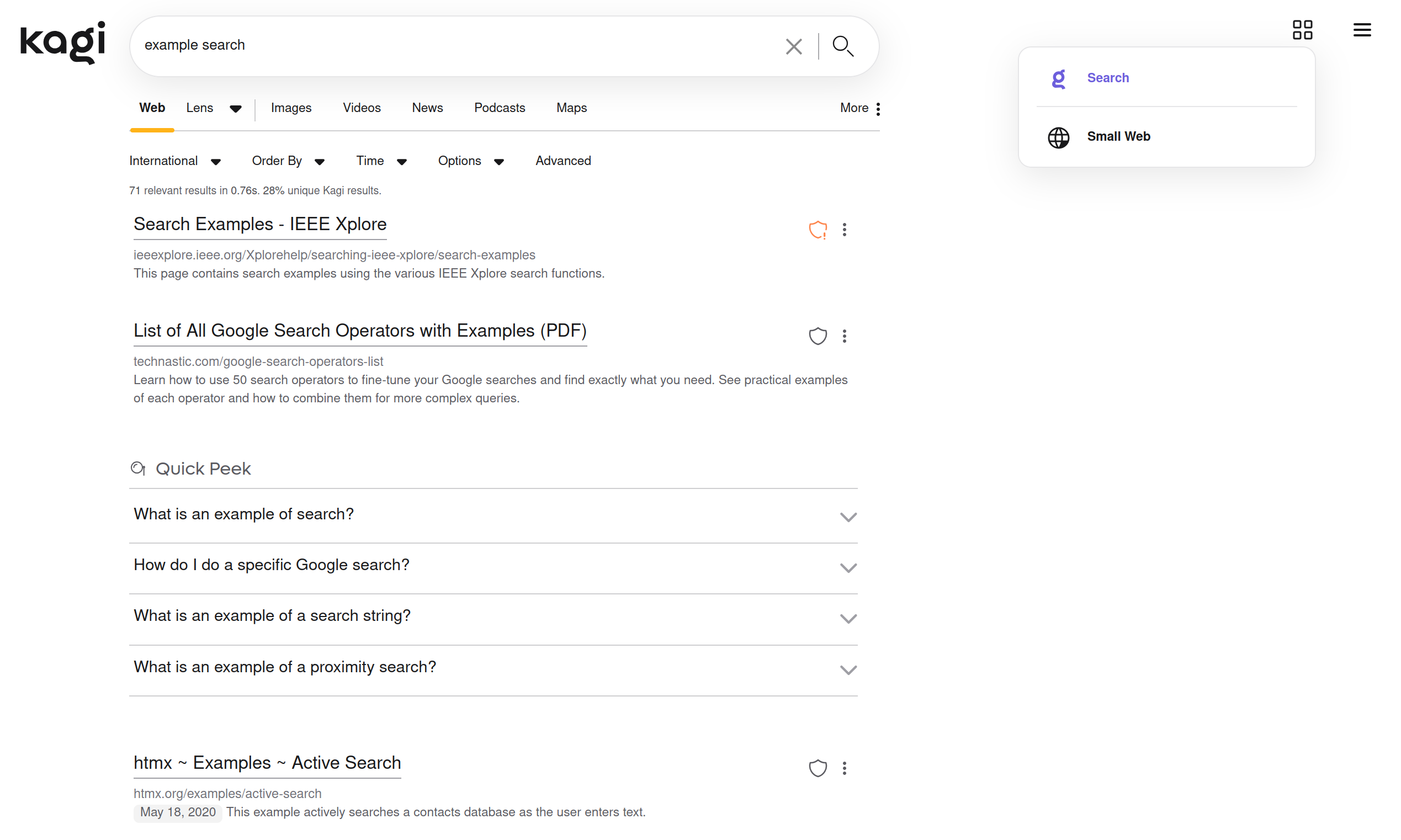Clear the search query with X icon
Viewport: 1401px width, 840px height.
[794, 46]
